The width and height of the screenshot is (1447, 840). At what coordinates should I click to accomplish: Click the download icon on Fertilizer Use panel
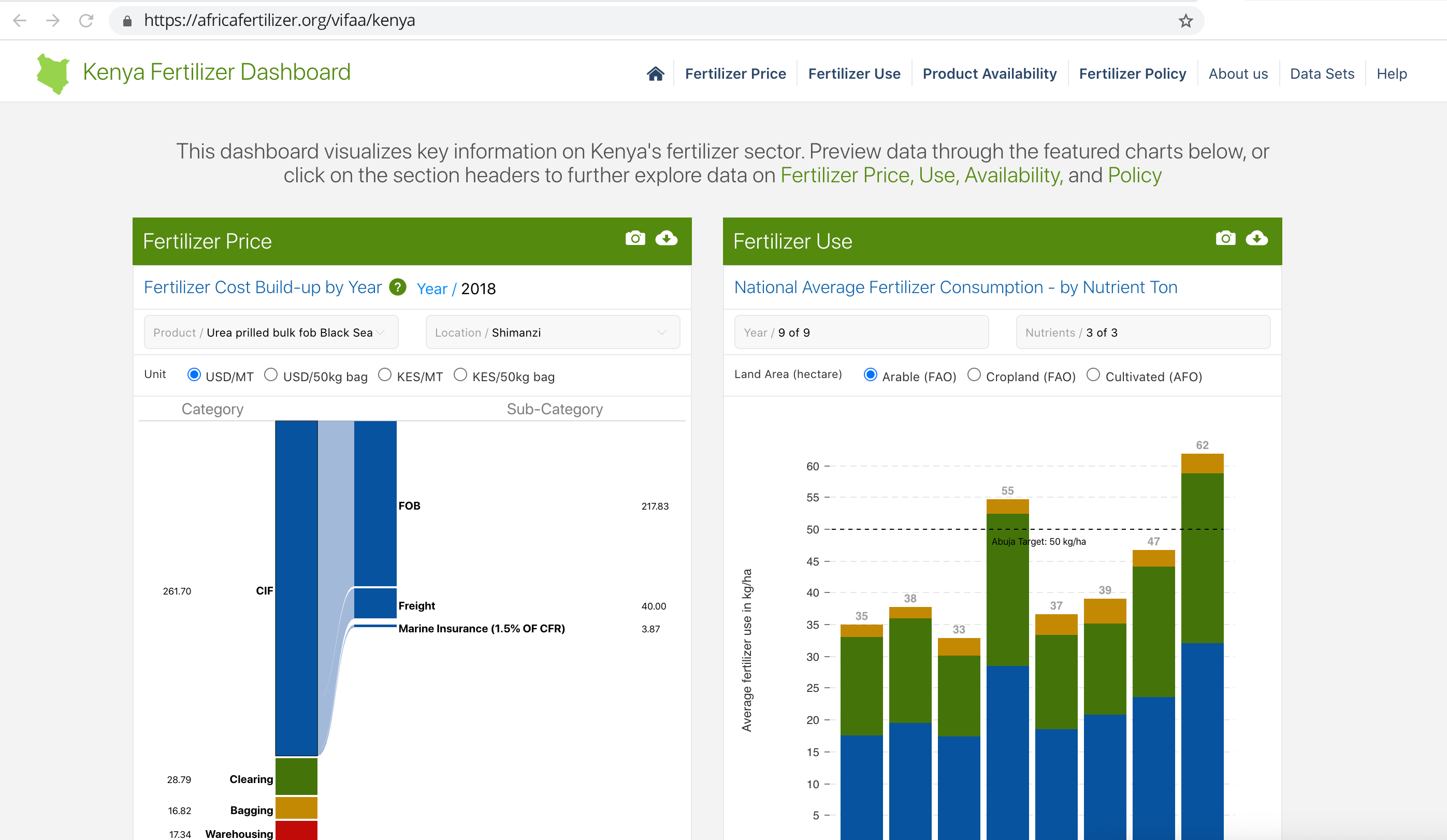point(1257,239)
